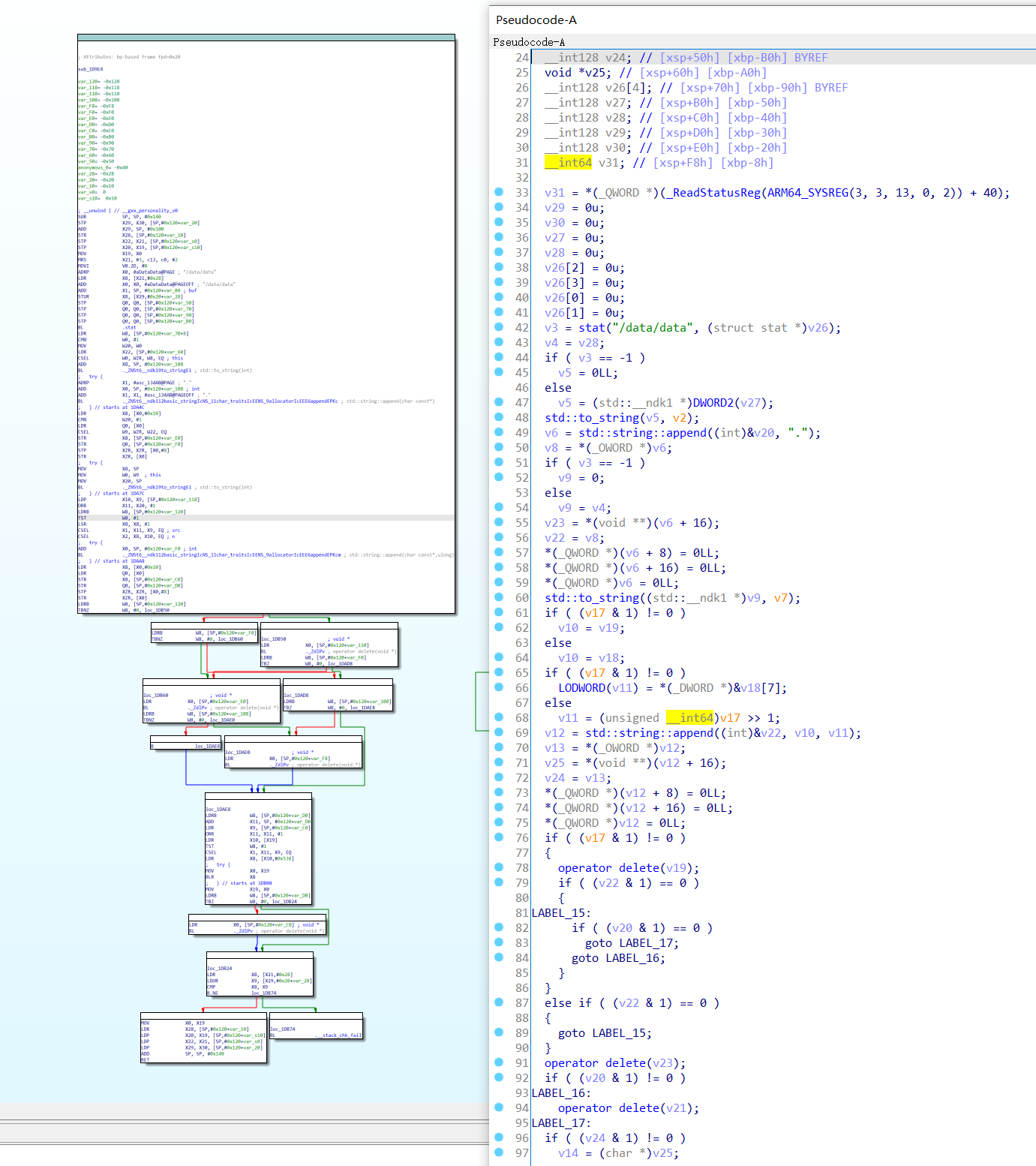Click LABEL_16 label on line 93

[x=561, y=1092]
